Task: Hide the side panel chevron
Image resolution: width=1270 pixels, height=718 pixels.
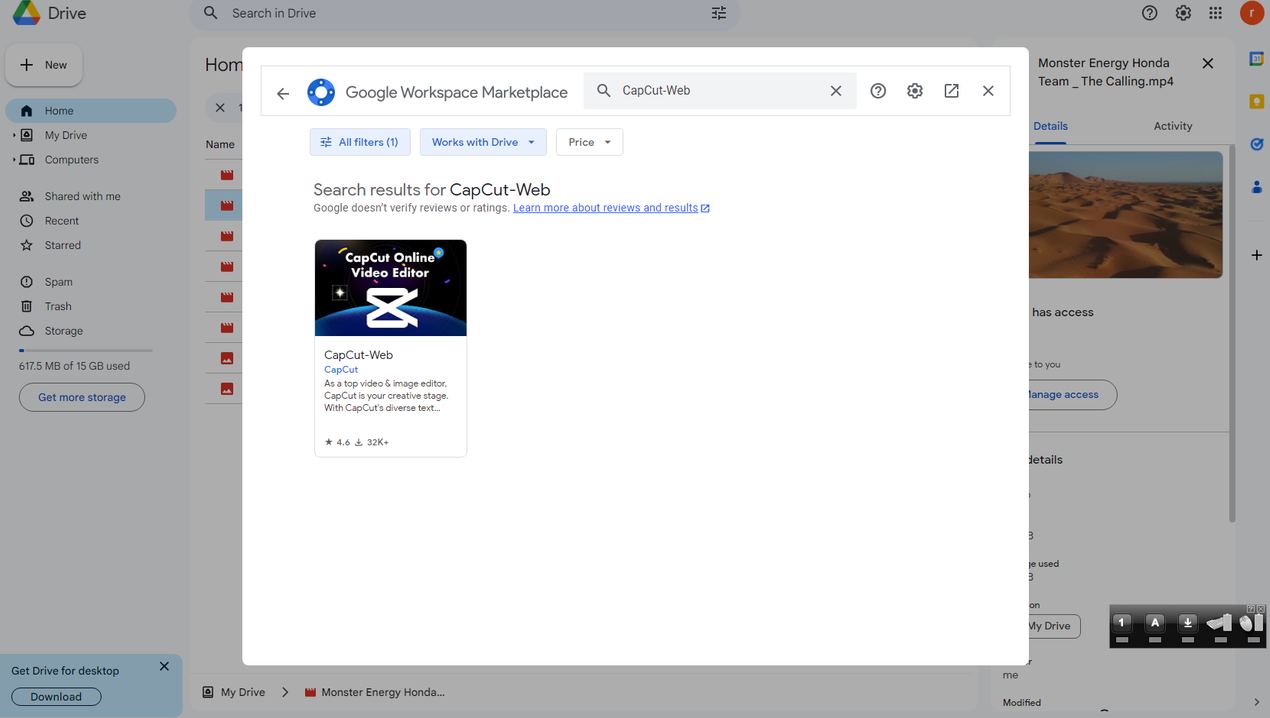Action: click(x=1257, y=702)
